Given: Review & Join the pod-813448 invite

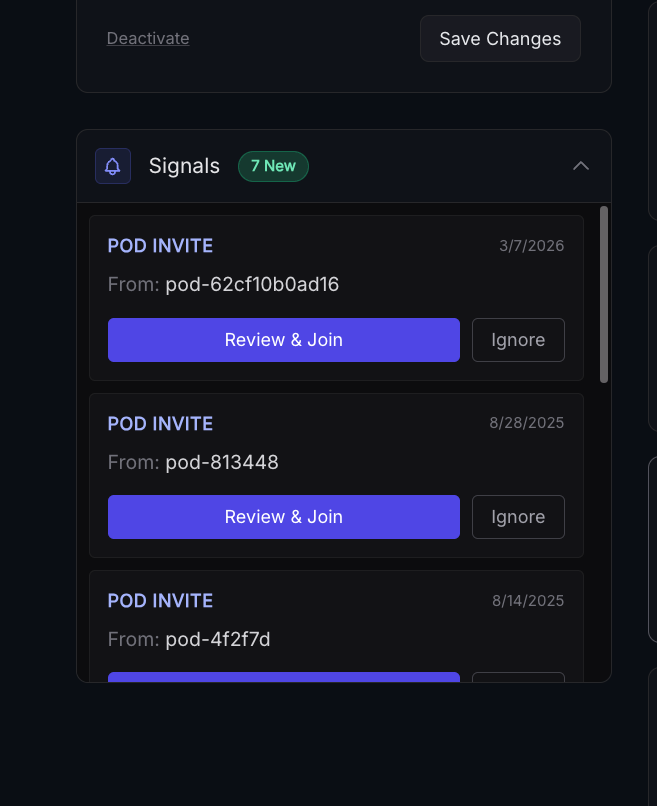Looking at the screenshot, I should [x=284, y=517].
